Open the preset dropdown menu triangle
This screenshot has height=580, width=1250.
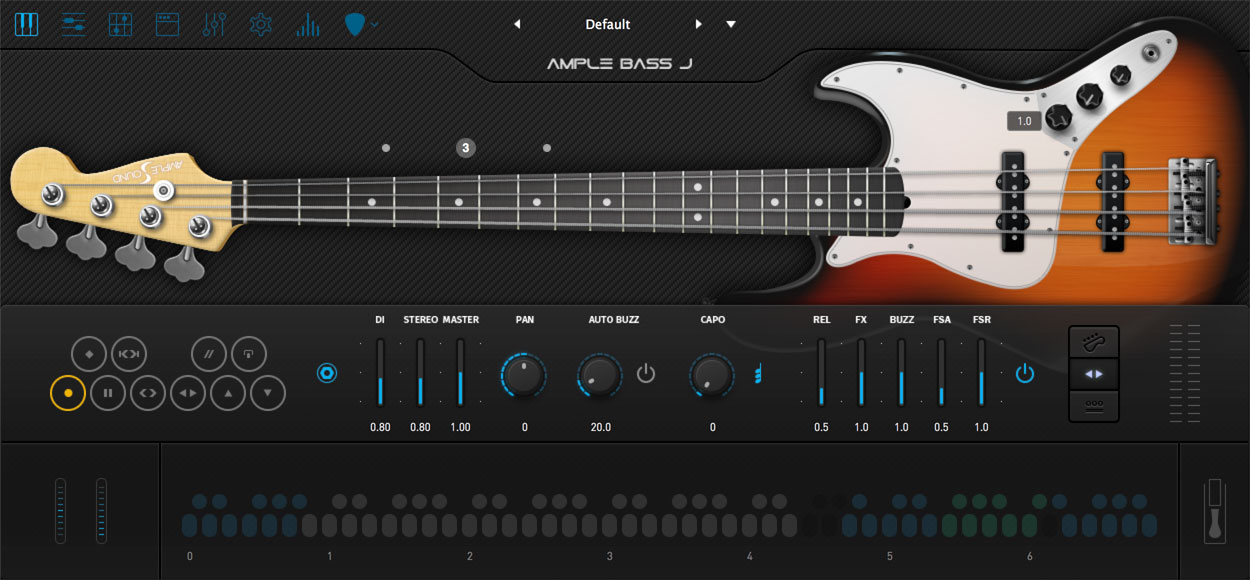(731, 24)
